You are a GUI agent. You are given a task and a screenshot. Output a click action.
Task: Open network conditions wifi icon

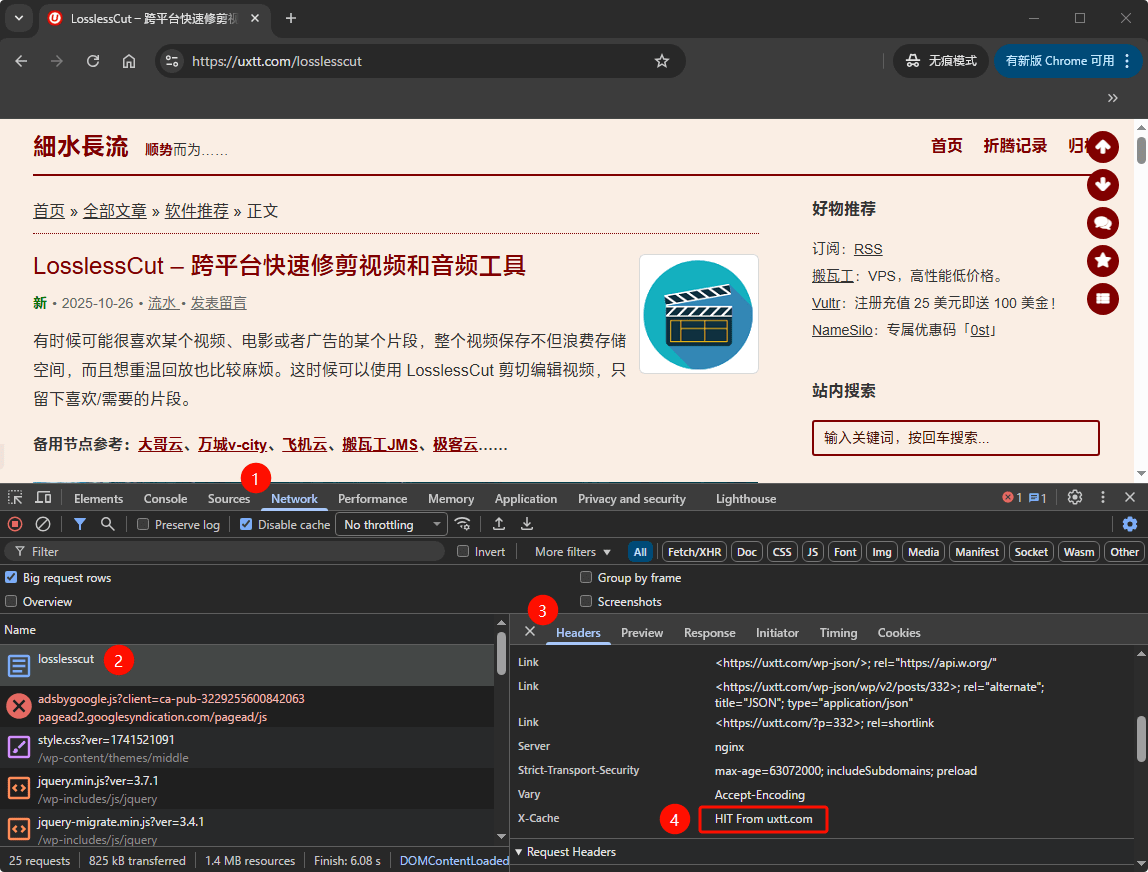click(462, 524)
